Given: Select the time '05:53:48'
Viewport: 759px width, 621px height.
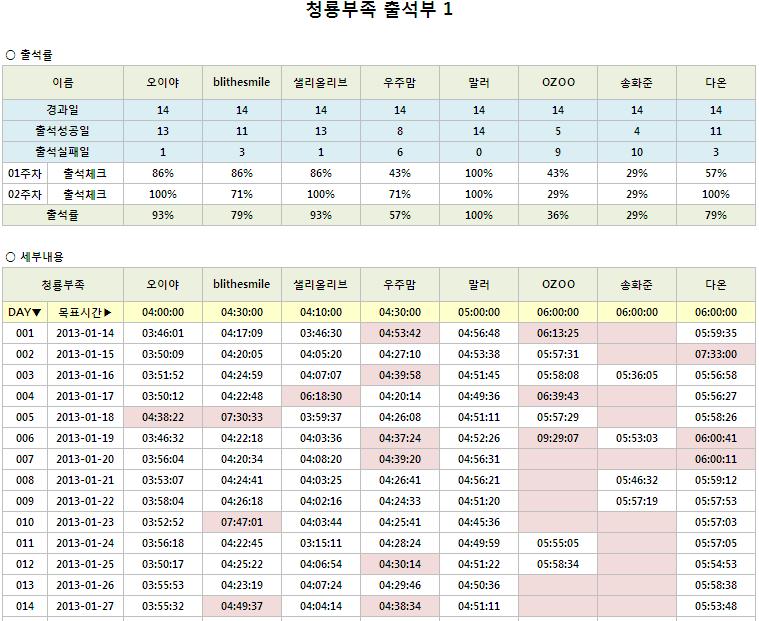Looking at the screenshot, I should coord(716,606).
